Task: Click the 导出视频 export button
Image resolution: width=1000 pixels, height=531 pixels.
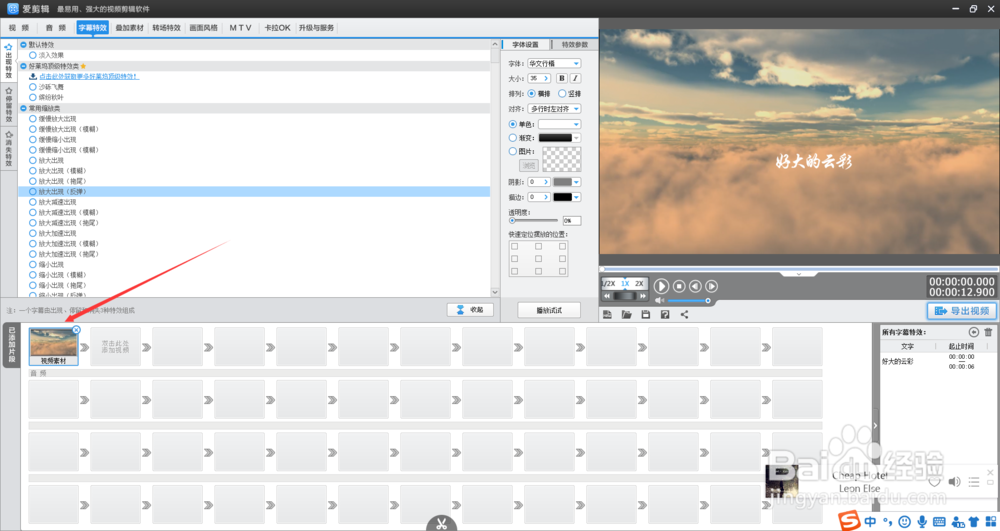Action: click(962, 310)
